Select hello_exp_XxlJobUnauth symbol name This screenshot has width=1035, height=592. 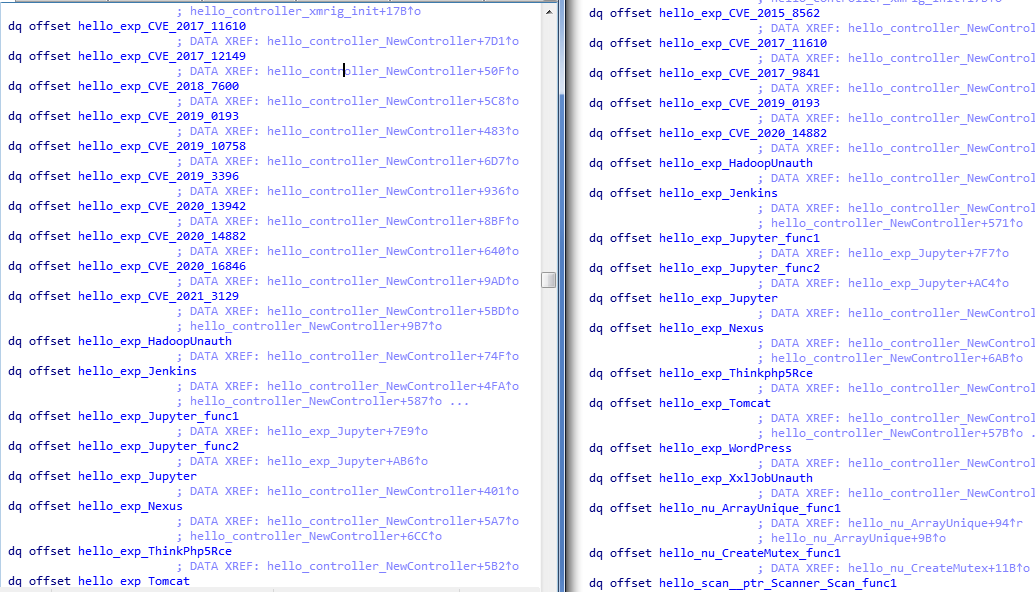click(736, 478)
